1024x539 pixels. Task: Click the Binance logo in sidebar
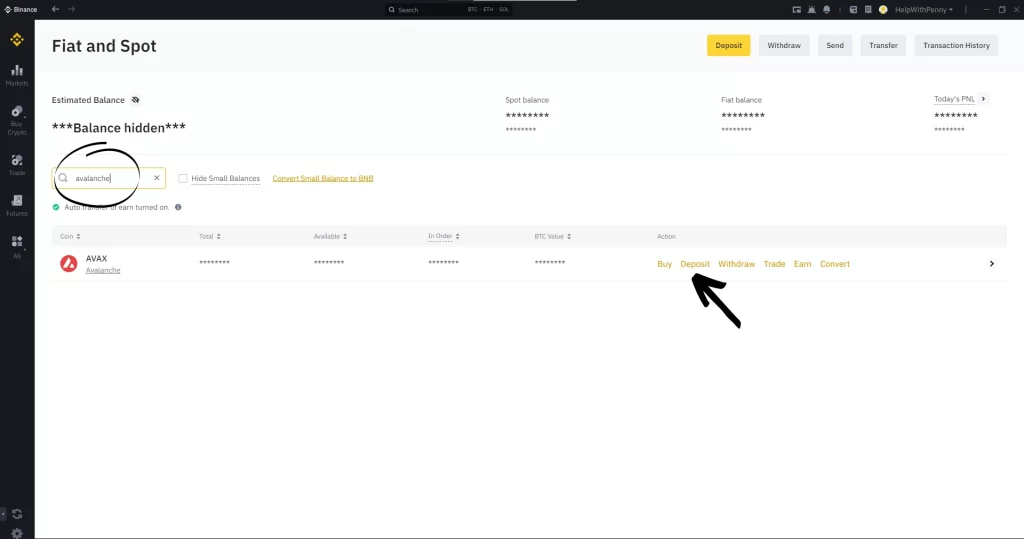click(x=17, y=40)
